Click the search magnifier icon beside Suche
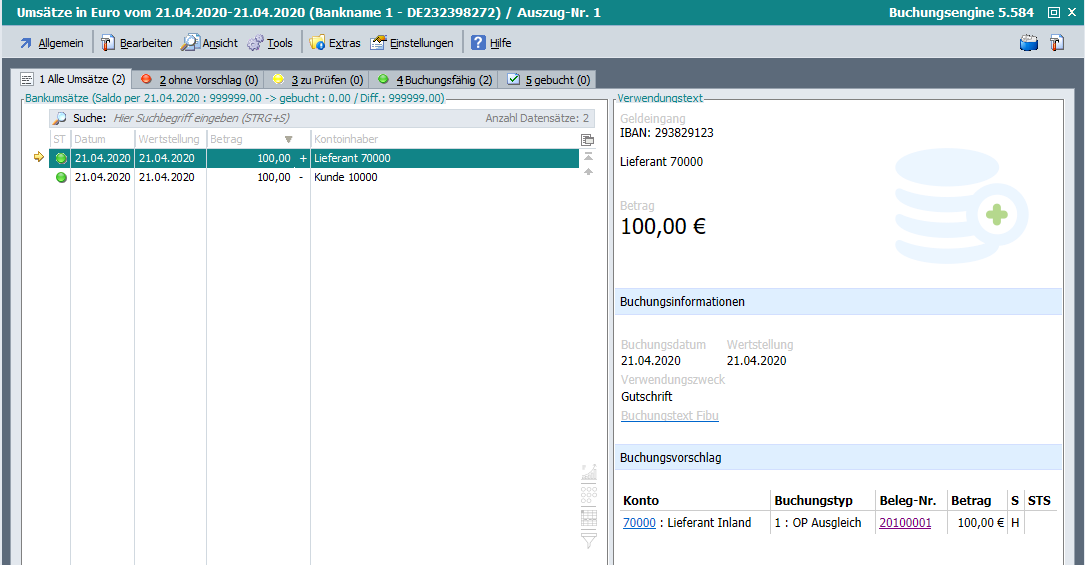Screen dimensions: 1085x565 tap(60, 118)
